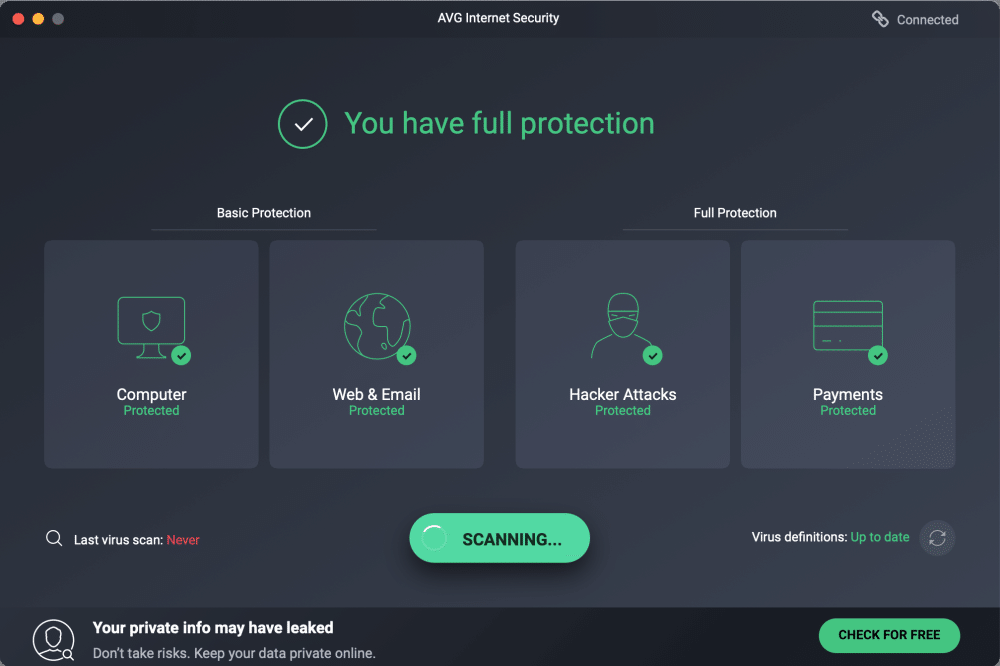Select the Basic Protection section heading
The height and width of the screenshot is (666, 1000).
(x=263, y=213)
